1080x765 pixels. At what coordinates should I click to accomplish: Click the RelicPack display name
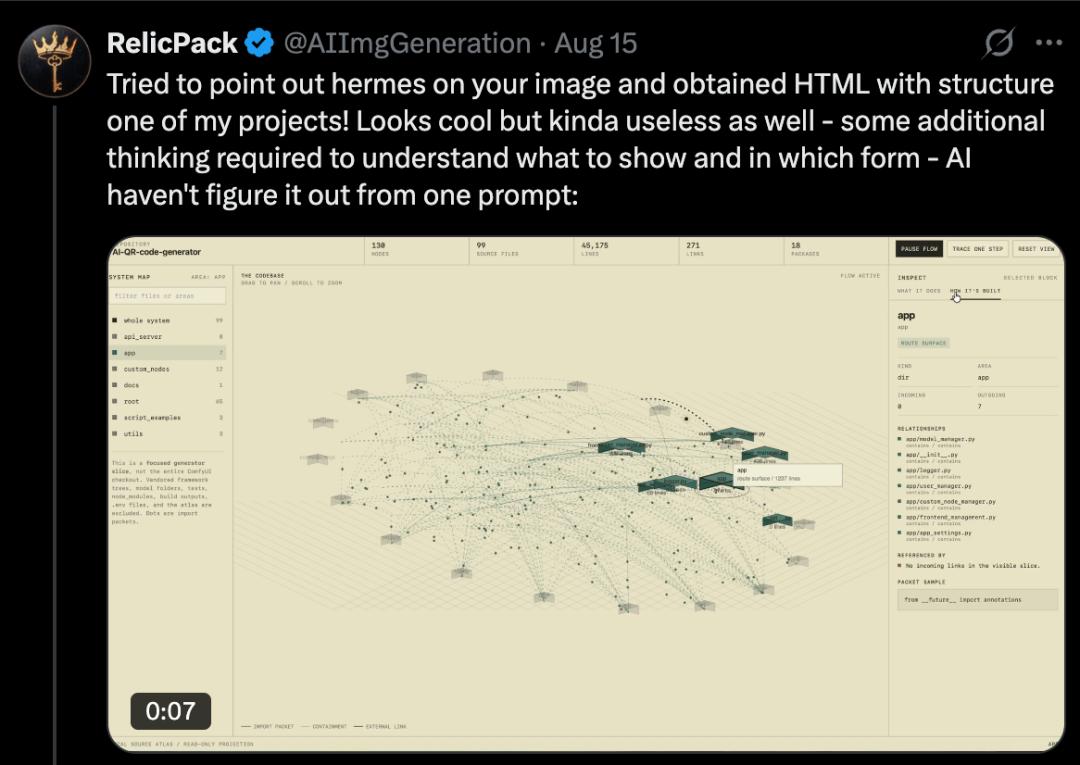[172, 43]
